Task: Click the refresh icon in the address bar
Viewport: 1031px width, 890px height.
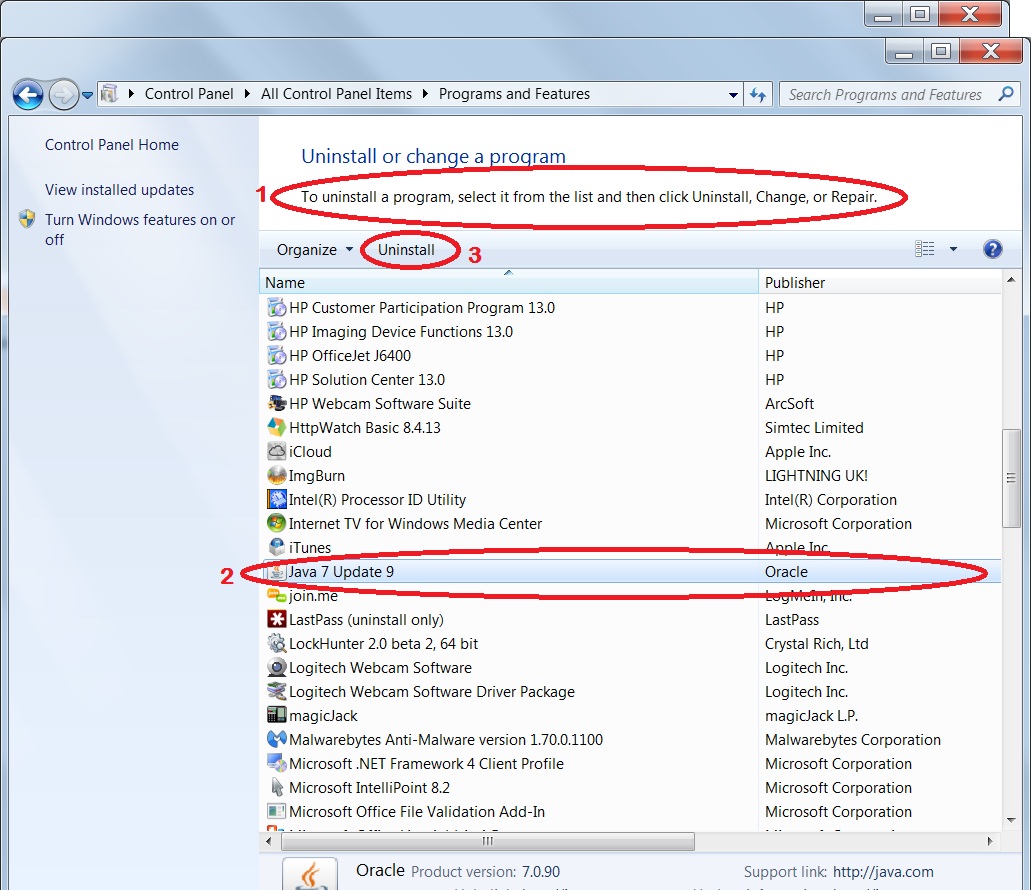Action: tap(759, 93)
